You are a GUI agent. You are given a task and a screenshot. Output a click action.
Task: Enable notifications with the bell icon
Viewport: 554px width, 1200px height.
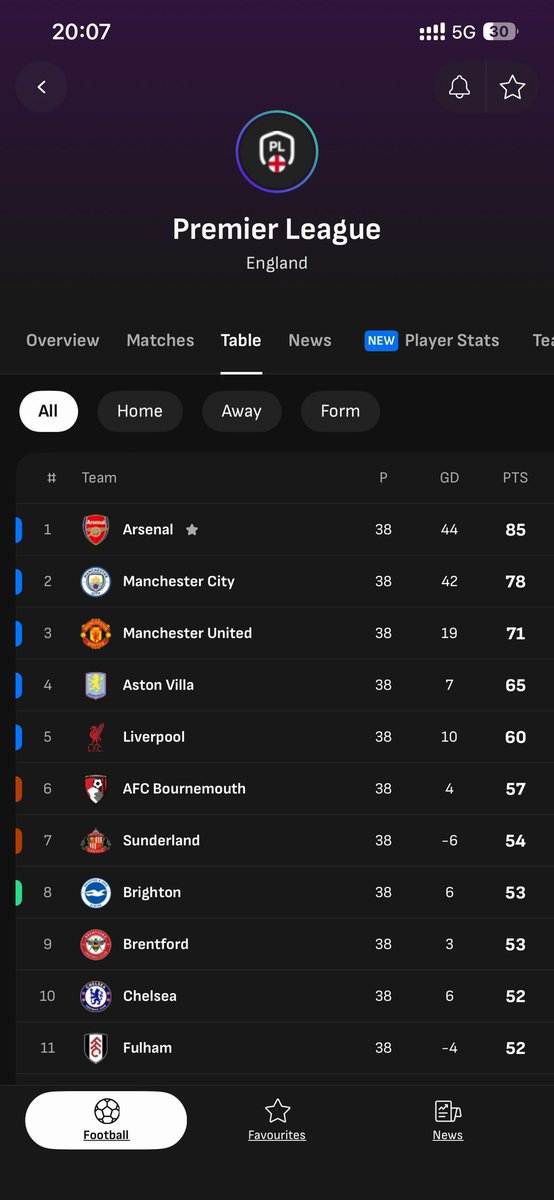(x=460, y=87)
